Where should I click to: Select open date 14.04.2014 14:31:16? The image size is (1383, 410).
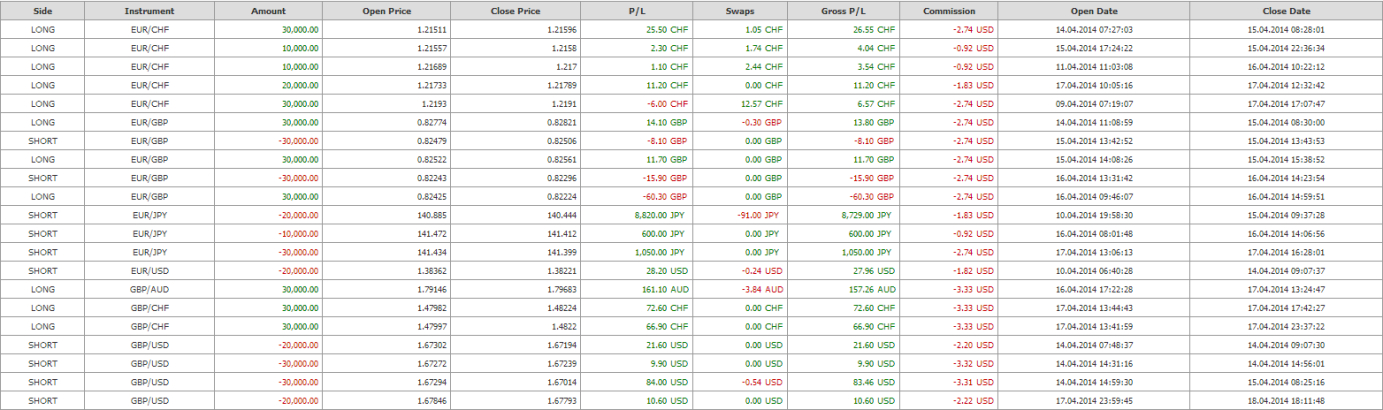1094,363
